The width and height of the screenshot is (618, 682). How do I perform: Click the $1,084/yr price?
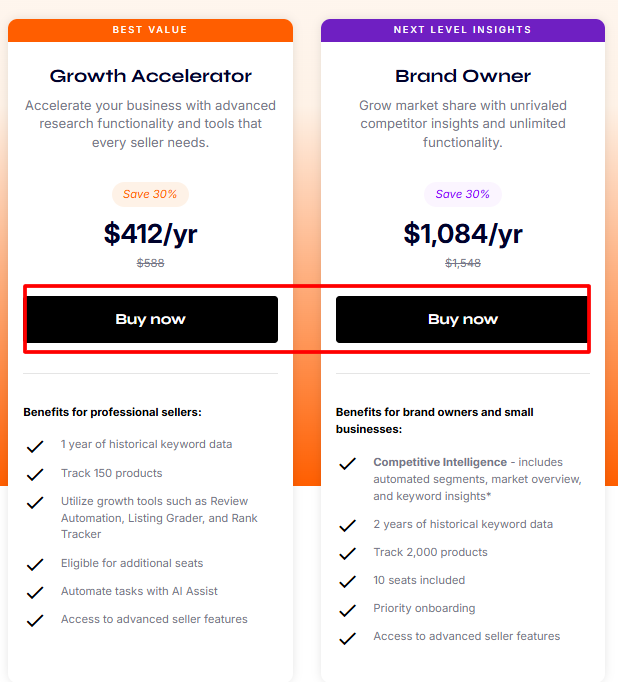463,233
